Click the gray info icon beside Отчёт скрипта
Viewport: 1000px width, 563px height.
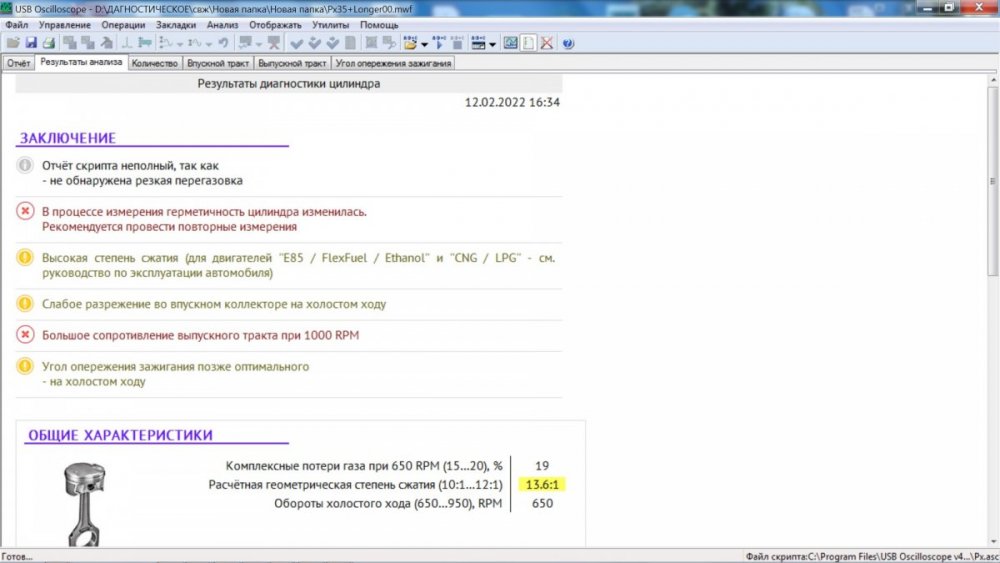pos(25,165)
